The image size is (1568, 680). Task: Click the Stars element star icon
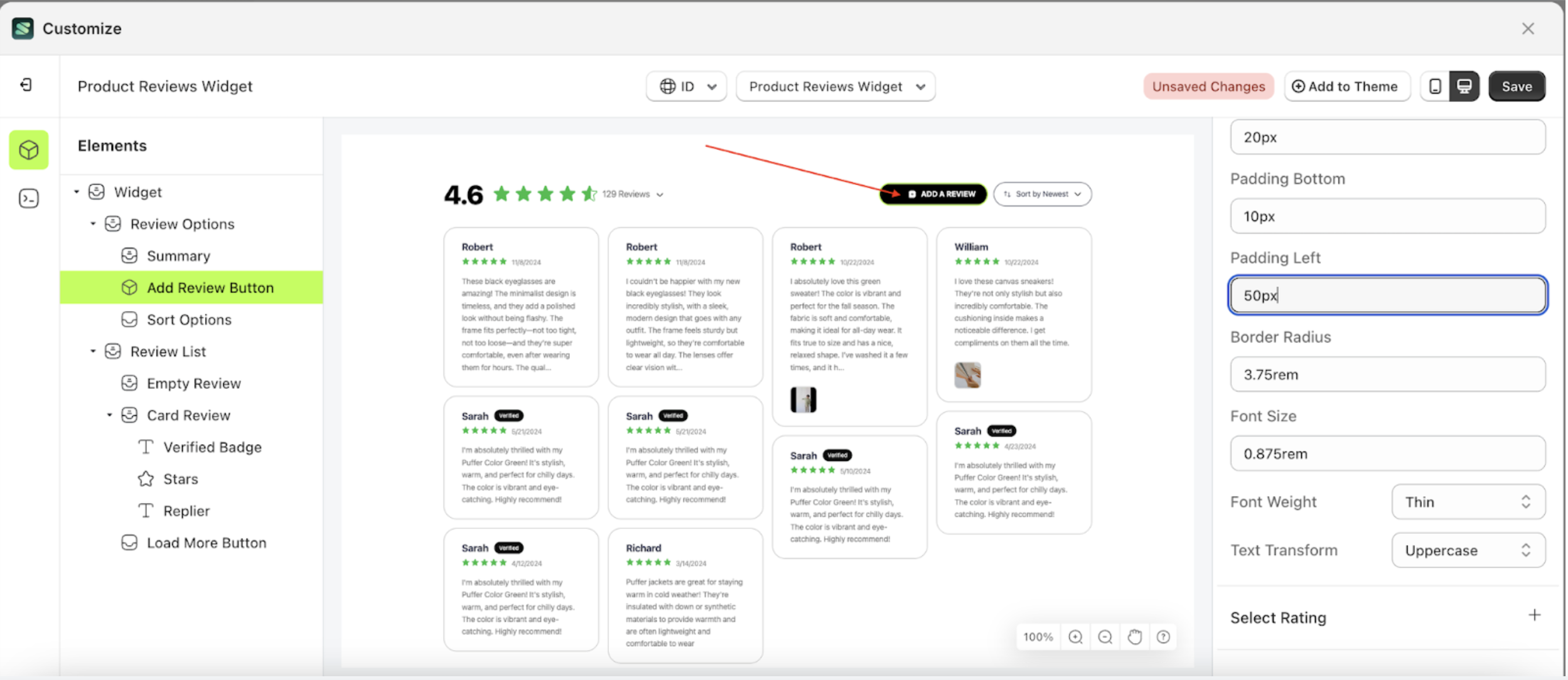coord(145,479)
